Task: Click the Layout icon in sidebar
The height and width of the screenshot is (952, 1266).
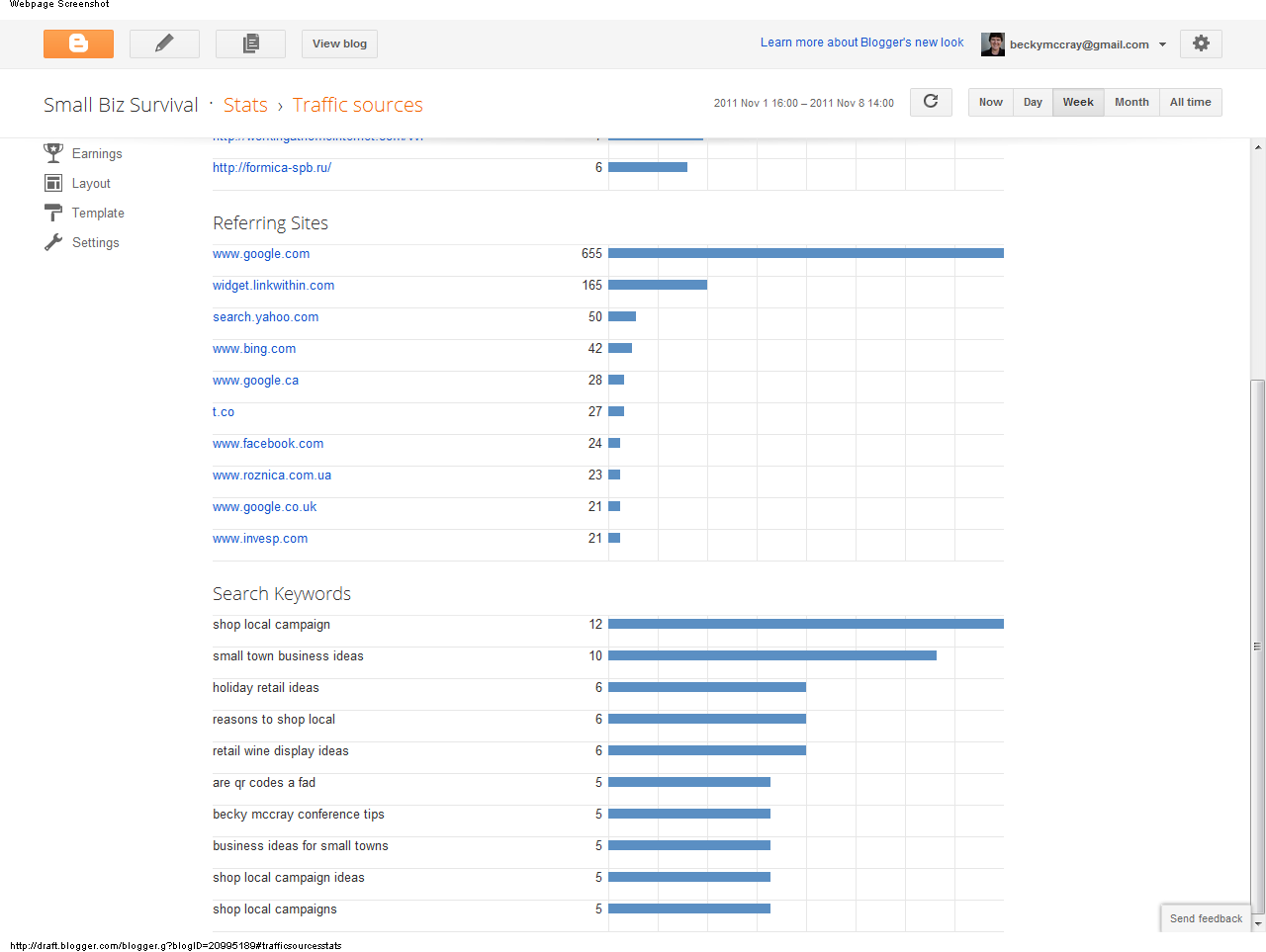Action: point(53,183)
